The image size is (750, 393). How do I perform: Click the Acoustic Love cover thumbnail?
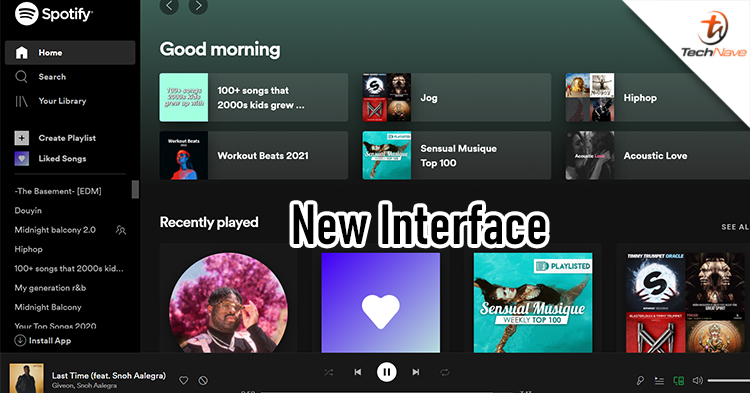point(590,155)
